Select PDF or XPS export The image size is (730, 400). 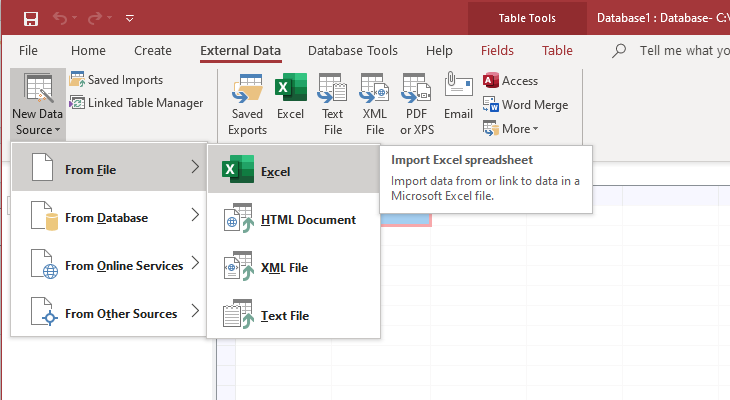tap(417, 105)
